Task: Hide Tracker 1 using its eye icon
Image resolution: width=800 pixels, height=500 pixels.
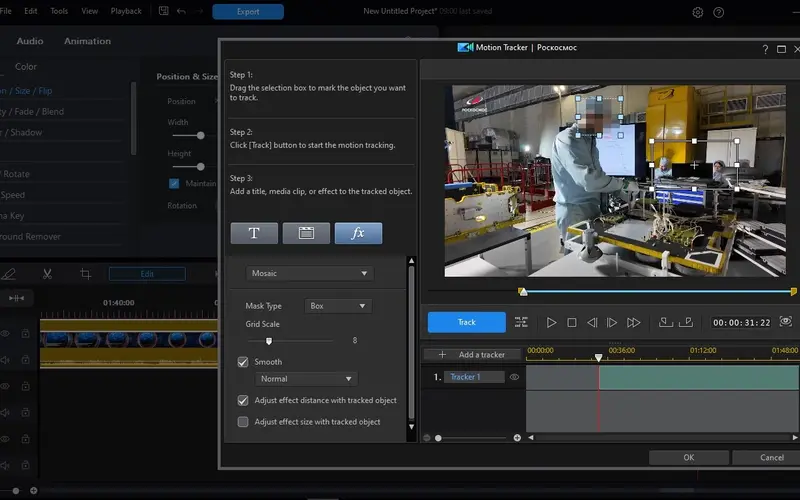Action: [x=515, y=377]
